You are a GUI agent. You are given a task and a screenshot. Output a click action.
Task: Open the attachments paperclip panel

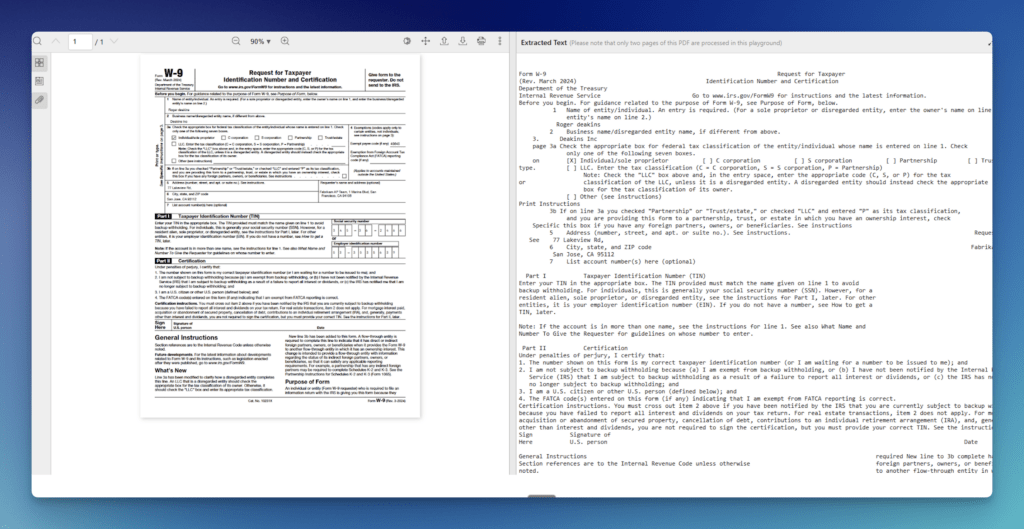click(x=39, y=100)
